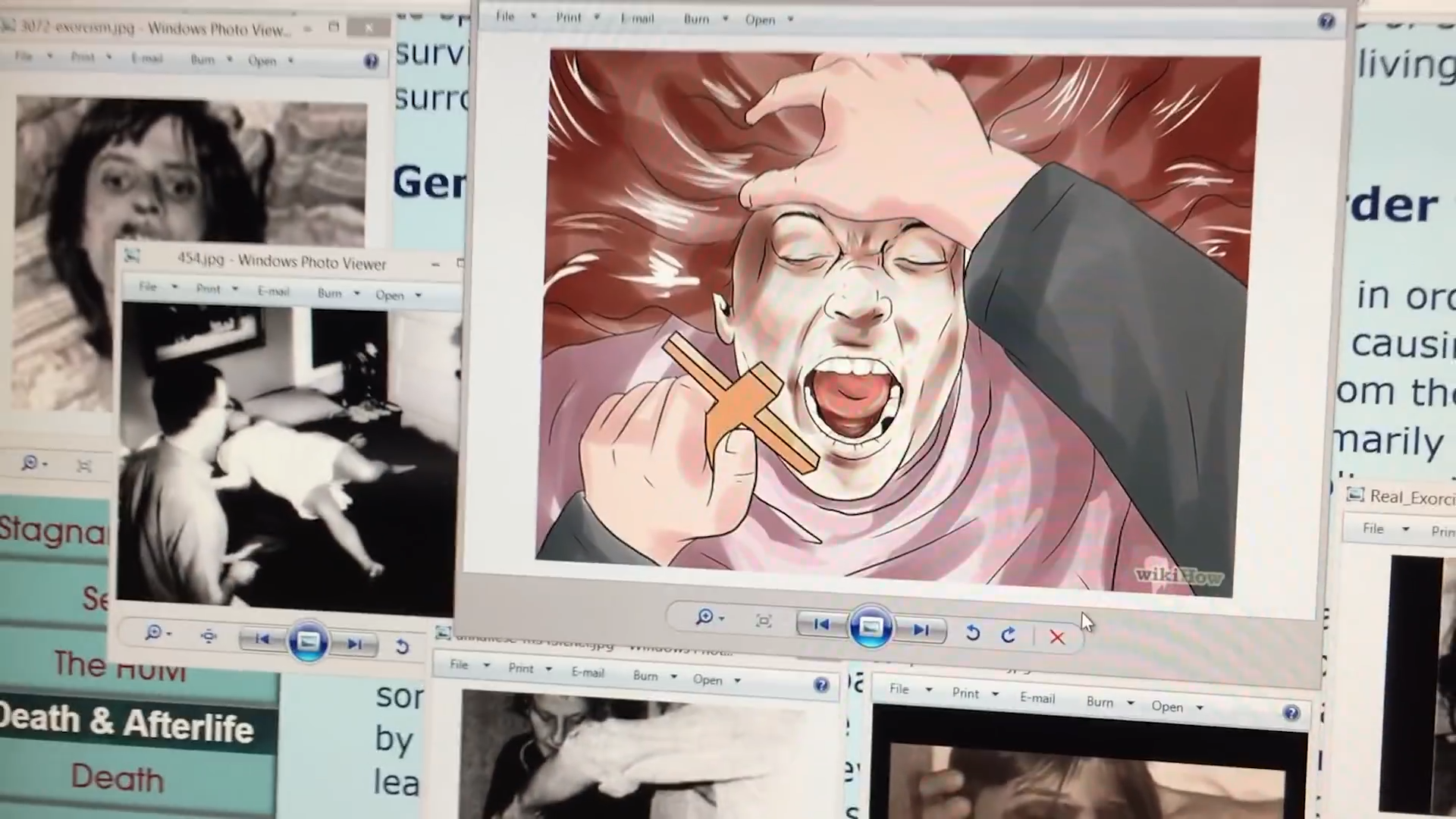Open zoom control in the 454.jpg viewer
The height and width of the screenshot is (819, 1456).
[158, 632]
